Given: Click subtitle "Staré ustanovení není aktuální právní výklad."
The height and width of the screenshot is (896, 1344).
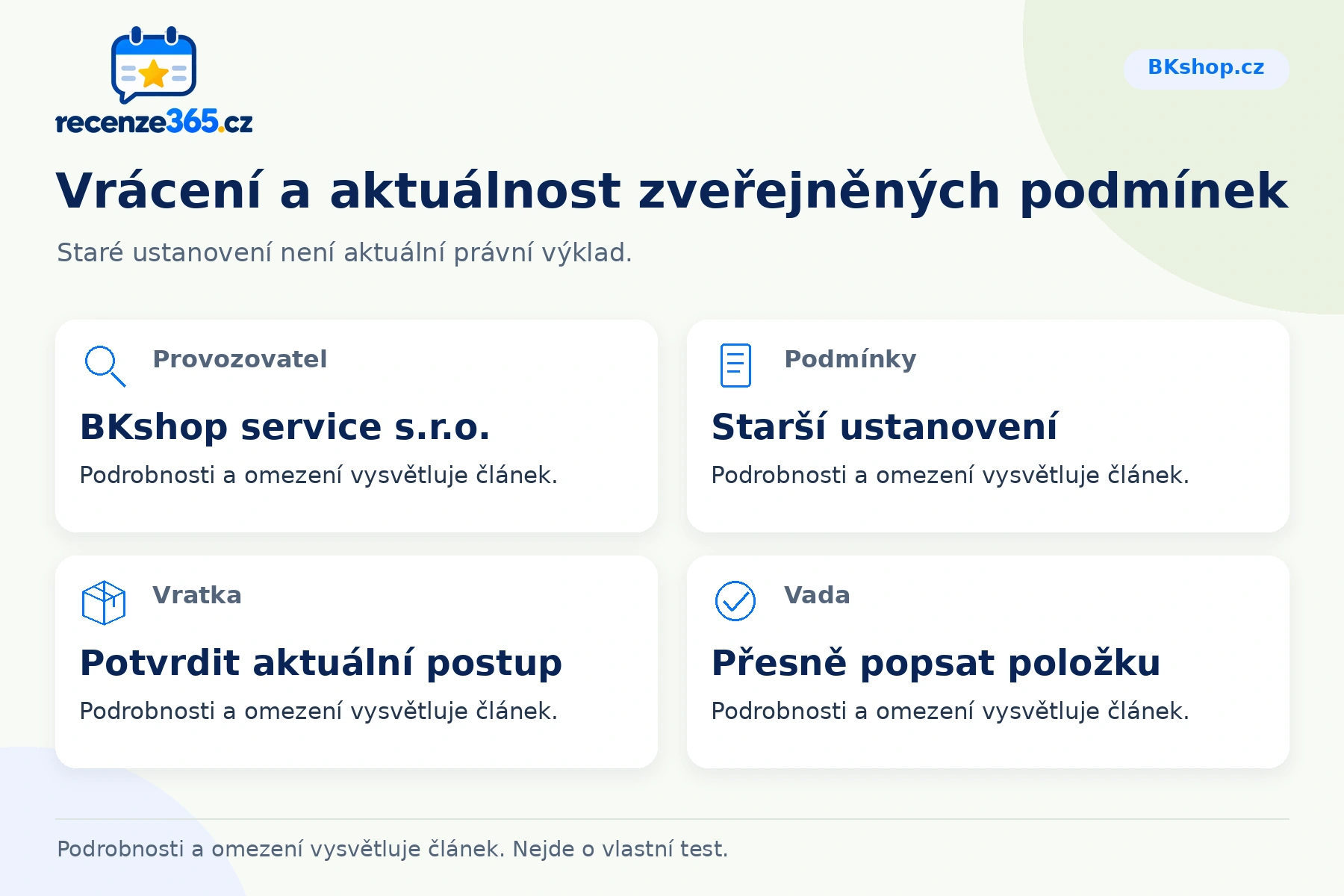Looking at the screenshot, I should click(344, 253).
